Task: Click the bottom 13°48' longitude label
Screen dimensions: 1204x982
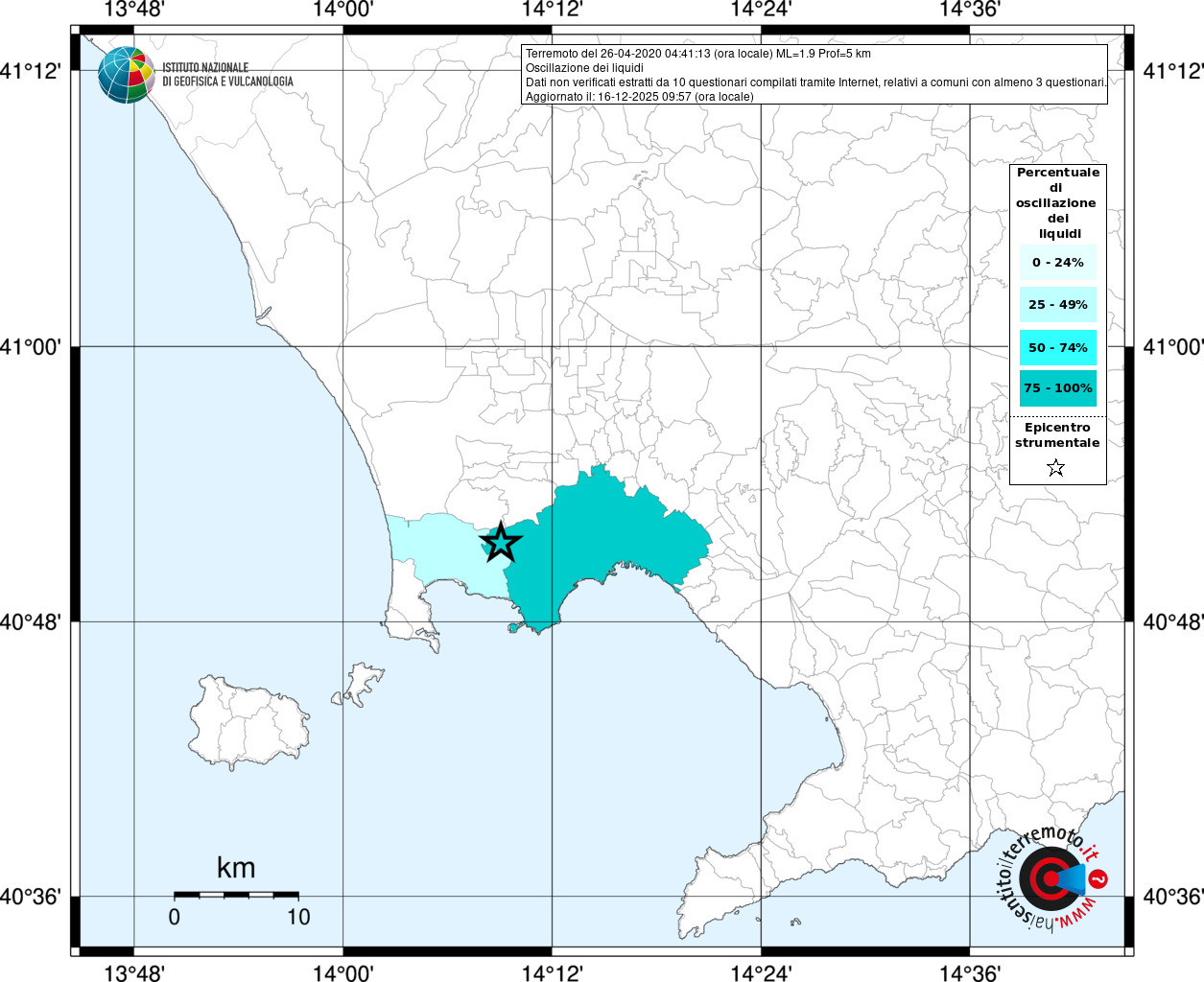Action: pos(133,973)
